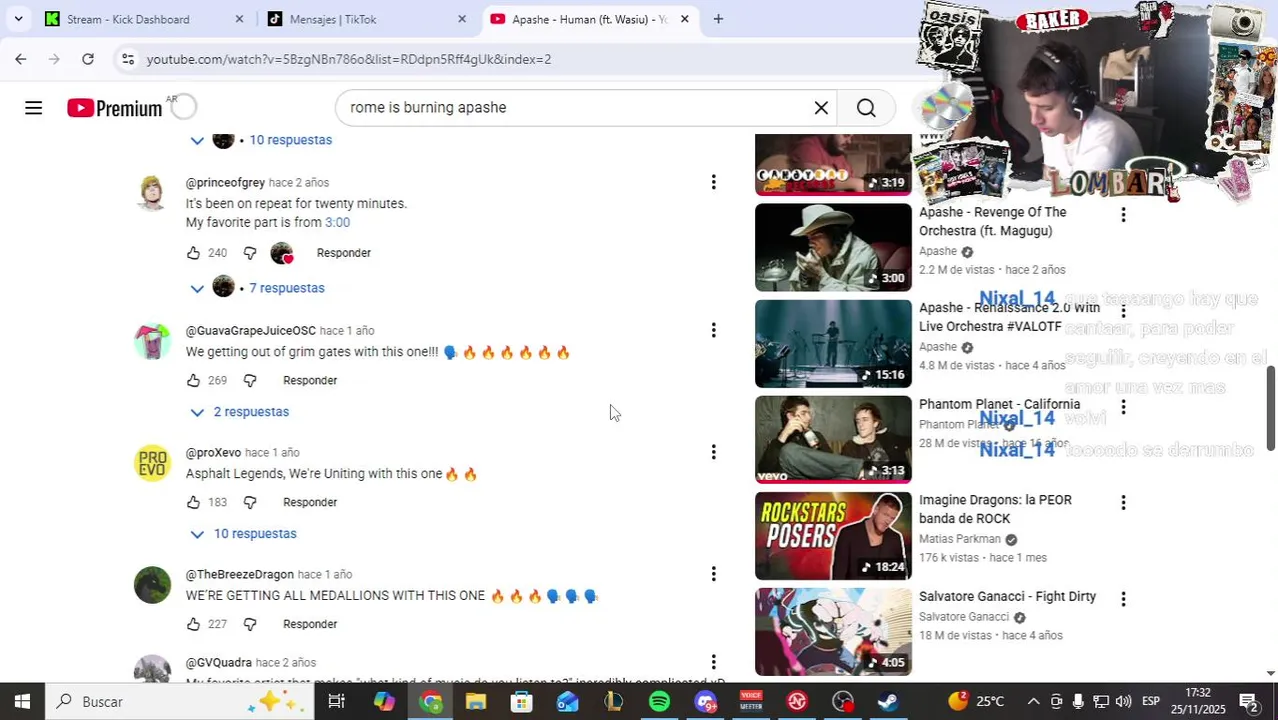Click the magnifier search button

point(866,108)
